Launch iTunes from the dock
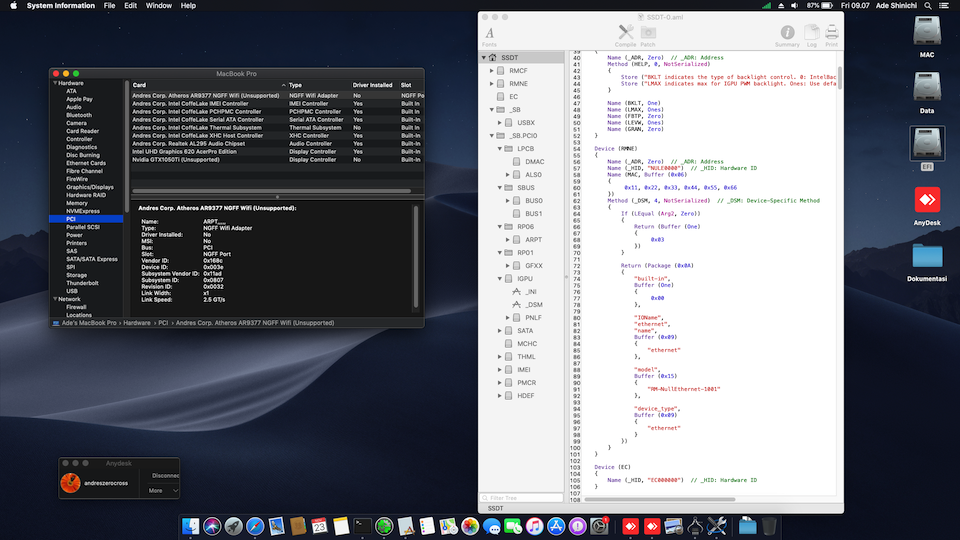Viewport: 960px width, 540px height. (534, 526)
